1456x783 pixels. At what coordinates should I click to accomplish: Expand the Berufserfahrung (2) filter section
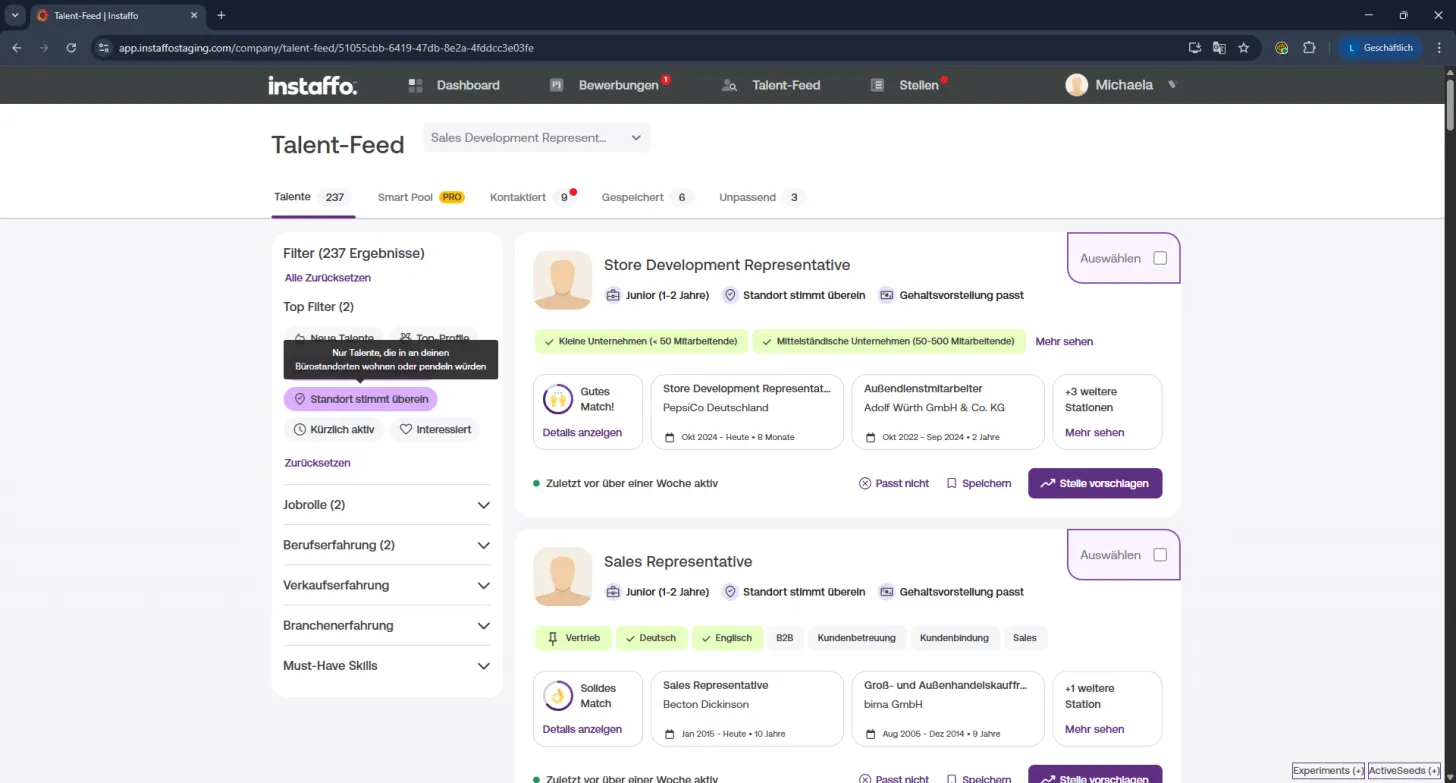point(387,545)
